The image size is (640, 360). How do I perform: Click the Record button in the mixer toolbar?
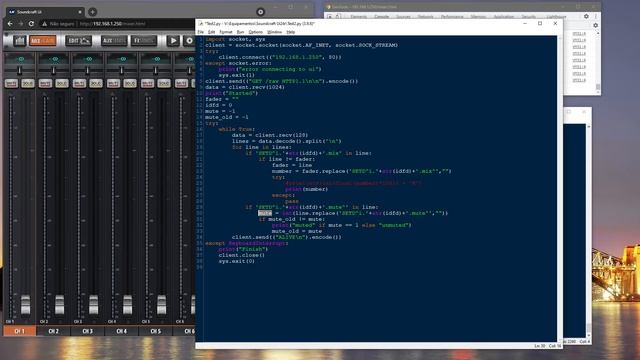tap(189, 41)
